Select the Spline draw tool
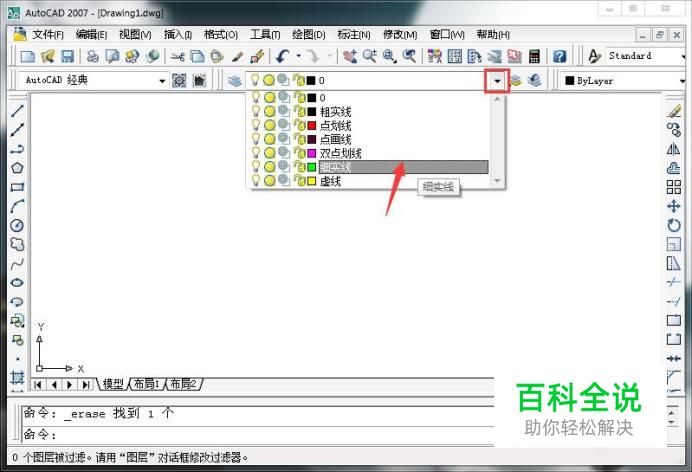 17,264
